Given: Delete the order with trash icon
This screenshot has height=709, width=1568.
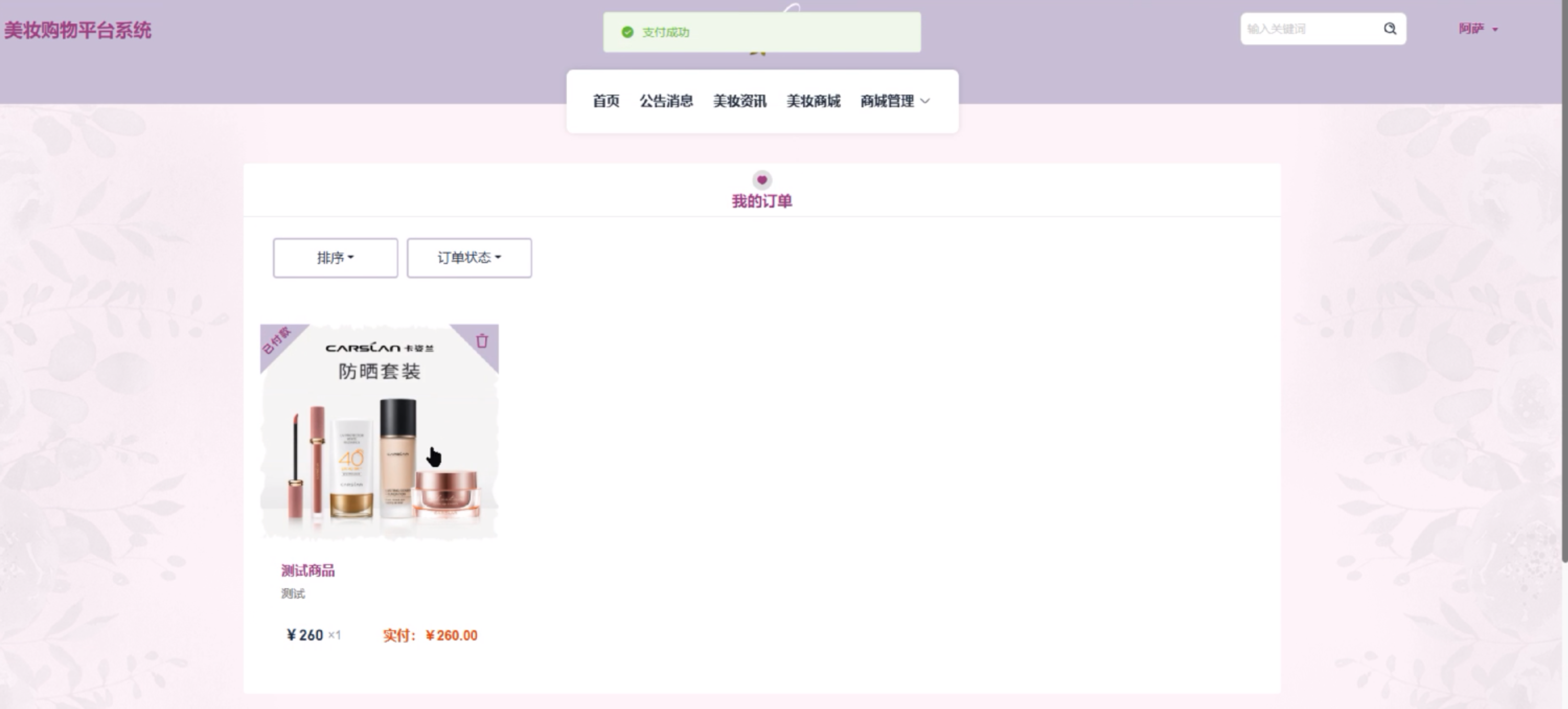Looking at the screenshot, I should tap(482, 341).
